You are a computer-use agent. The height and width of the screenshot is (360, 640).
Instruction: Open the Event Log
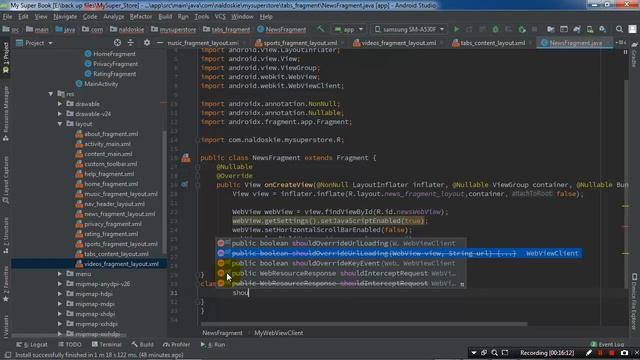coord(607,344)
